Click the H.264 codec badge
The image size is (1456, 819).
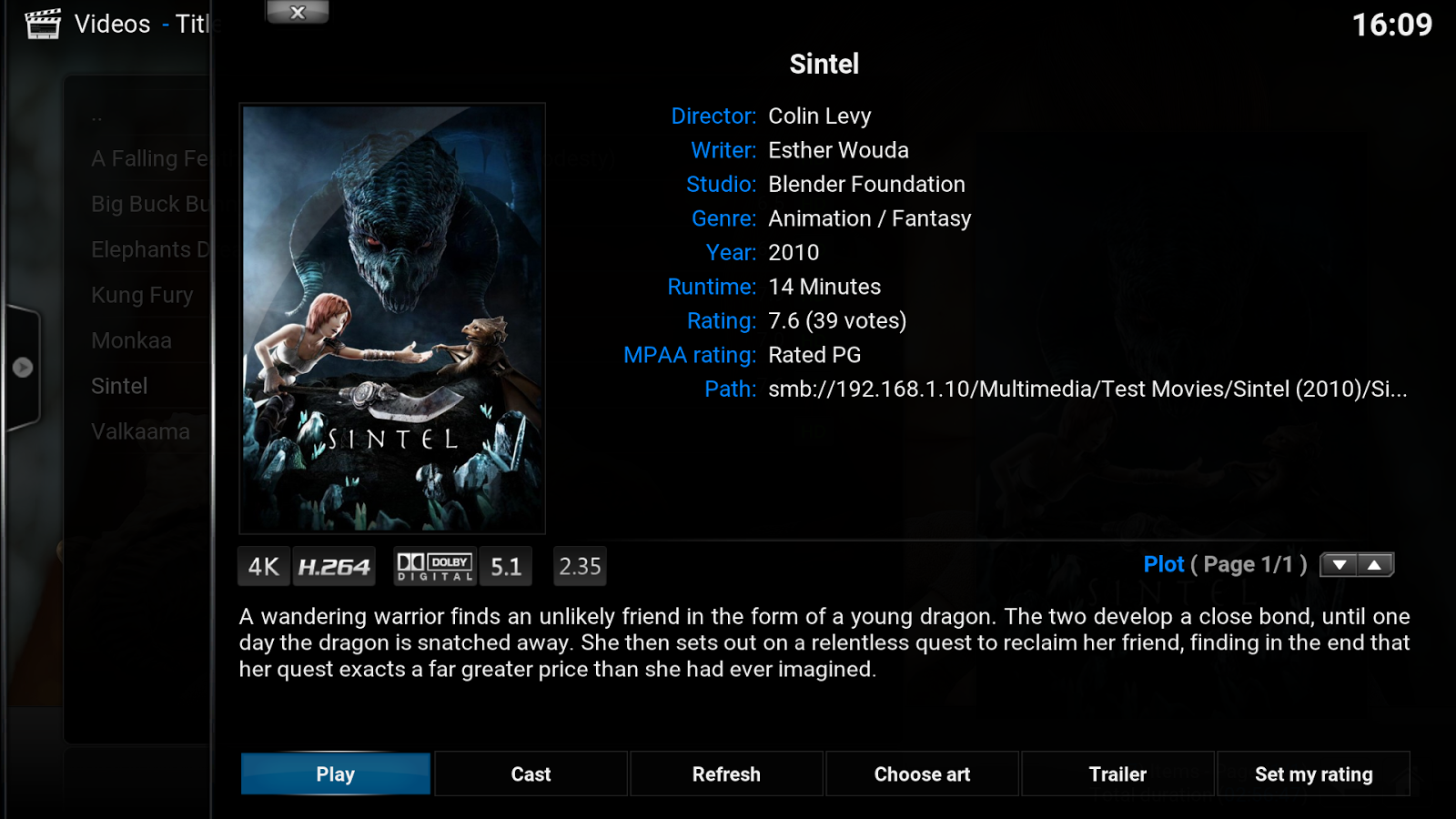[334, 567]
